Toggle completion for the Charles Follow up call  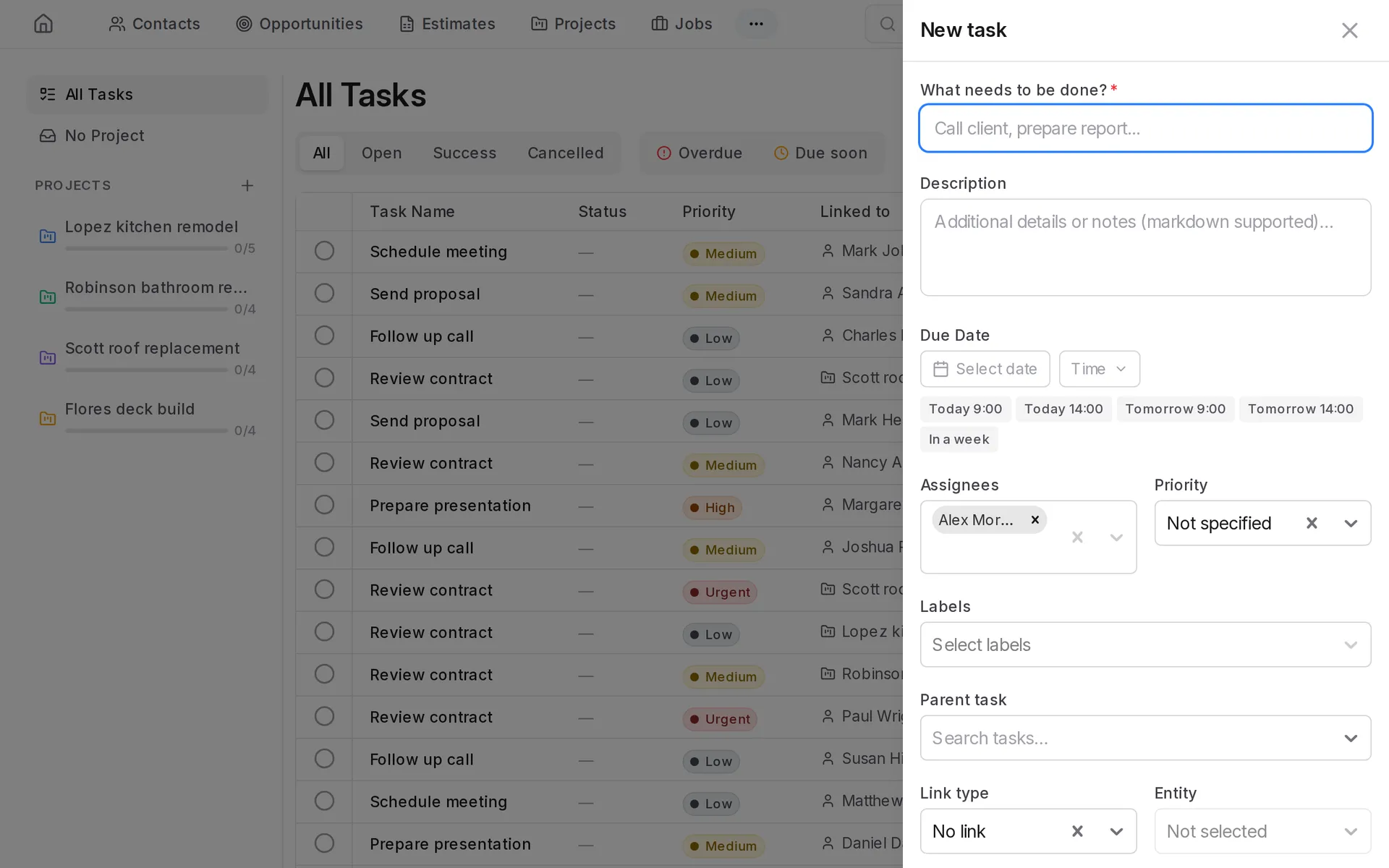tap(324, 336)
